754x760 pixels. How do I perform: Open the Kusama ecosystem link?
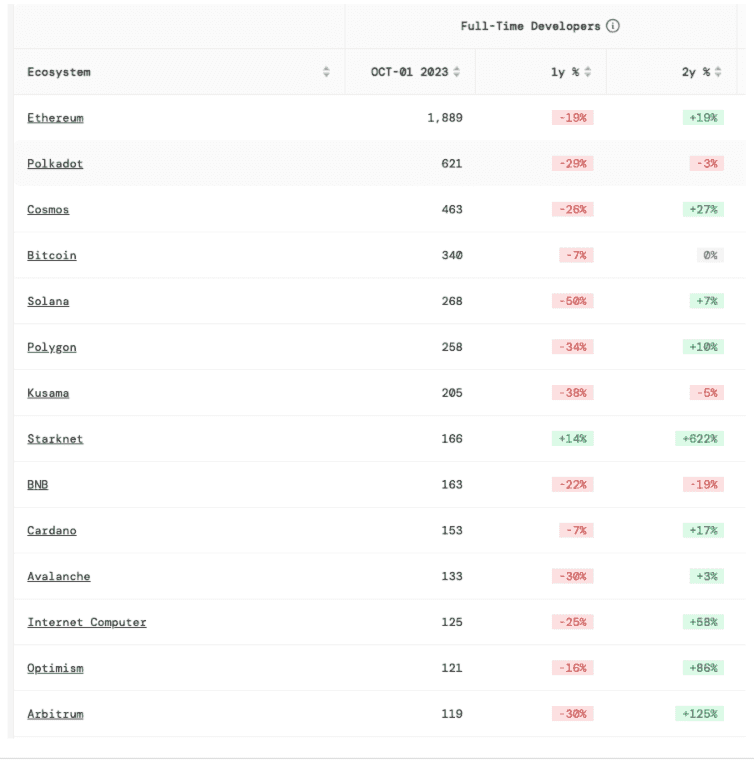point(48,393)
